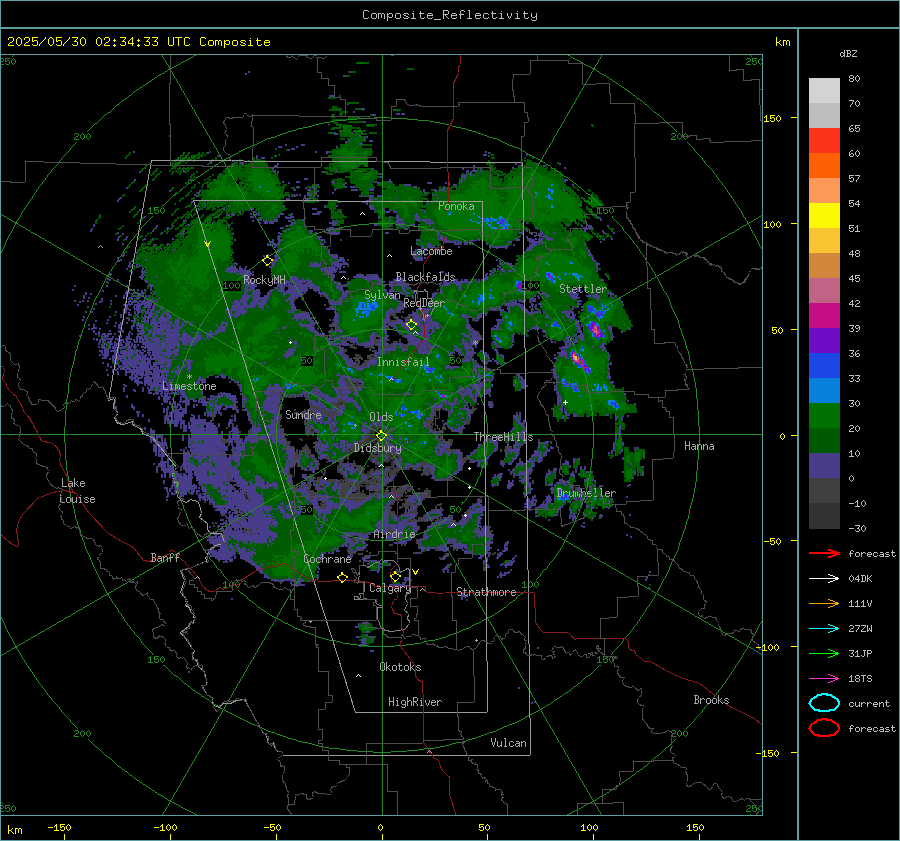Click the Innisfail city label
Image resolution: width=900 pixels, height=841 pixels.
tap(403, 362)
